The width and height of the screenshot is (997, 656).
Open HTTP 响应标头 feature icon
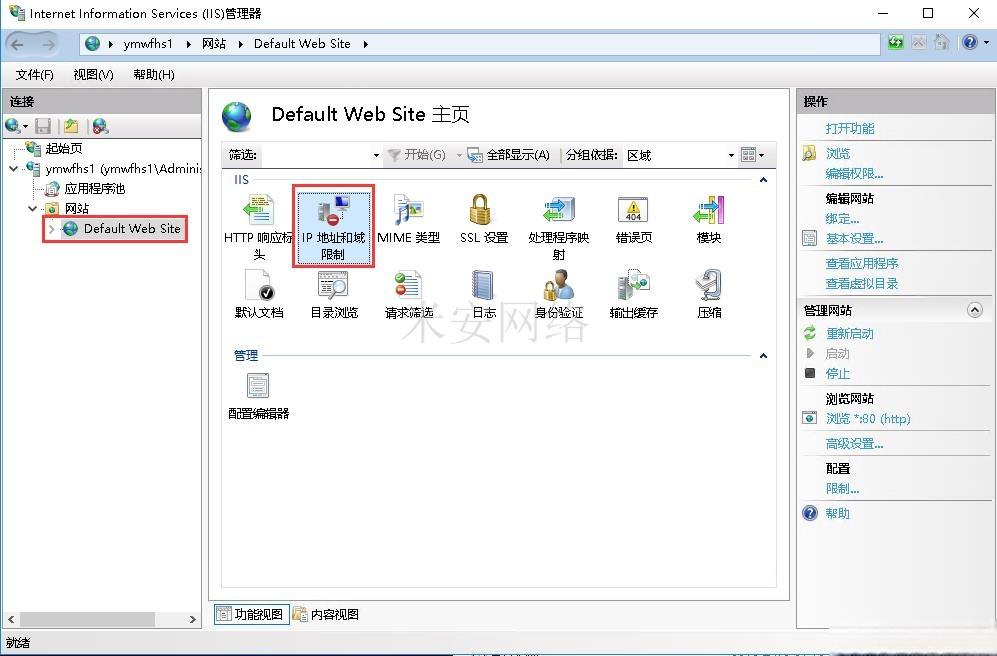[x=259, y=228]
